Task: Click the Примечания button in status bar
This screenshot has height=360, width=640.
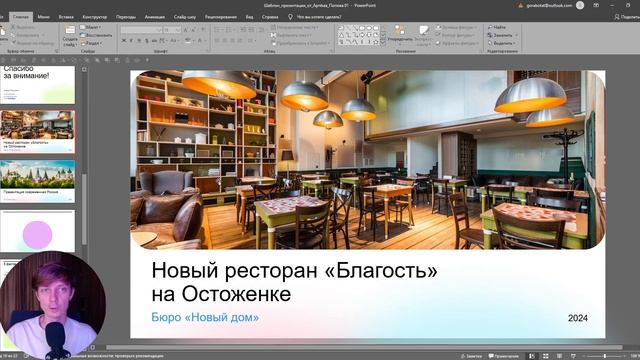Action: [x=504, y=356]
